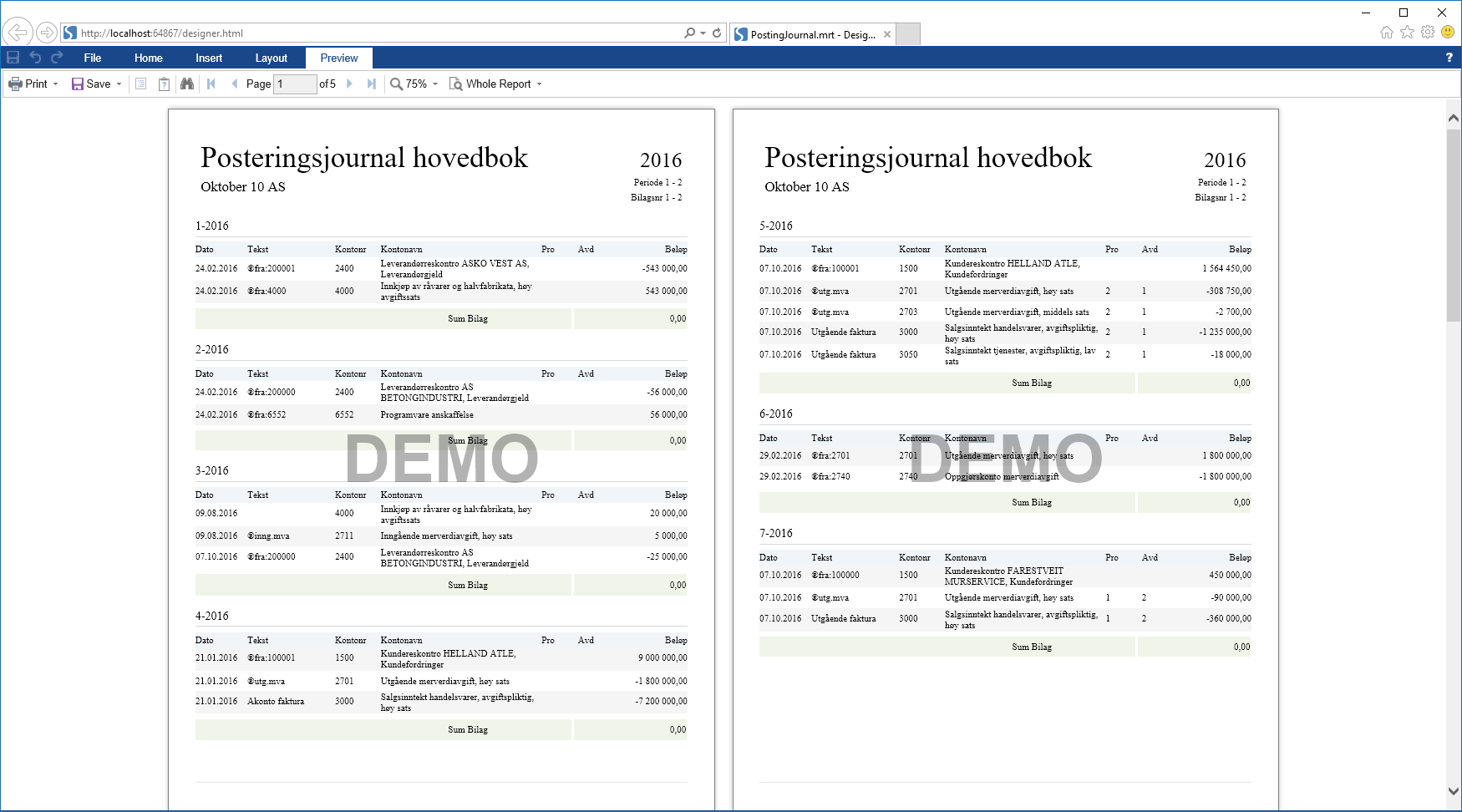Click the redo arrow icon
The width and height of the screenshot is (1462, 812).
[57, 58]
